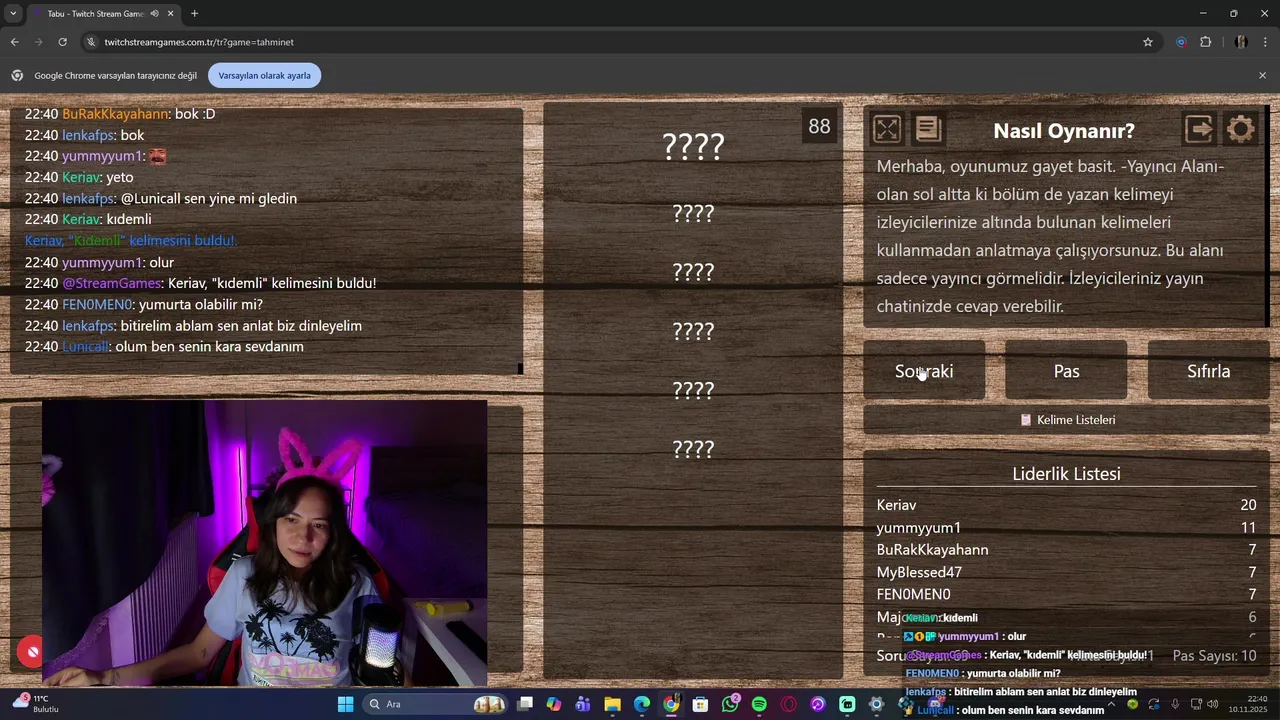Click the Nasıl Oynanır? heading
Image resolution: width=1280 pixels, height=720 pixels.
click(1064, 131)
